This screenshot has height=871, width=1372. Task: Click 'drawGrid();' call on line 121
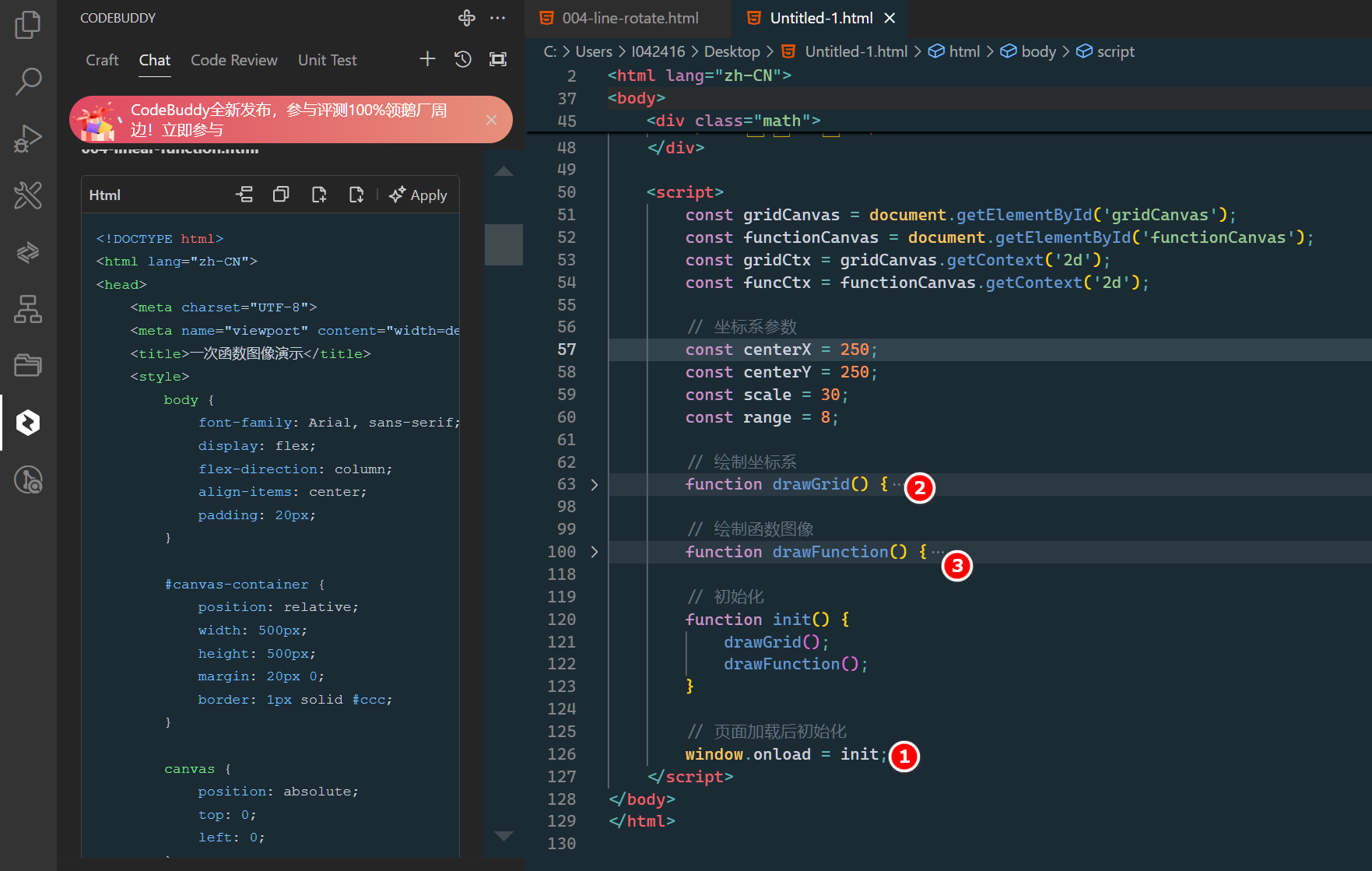click(x=777, y=642)
